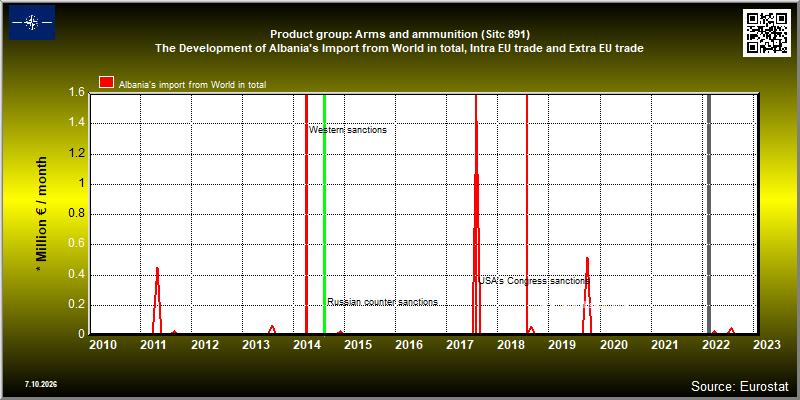Screen dimensions: 800x400
Task: Click the x-axis label 2015
Action: 358,345
